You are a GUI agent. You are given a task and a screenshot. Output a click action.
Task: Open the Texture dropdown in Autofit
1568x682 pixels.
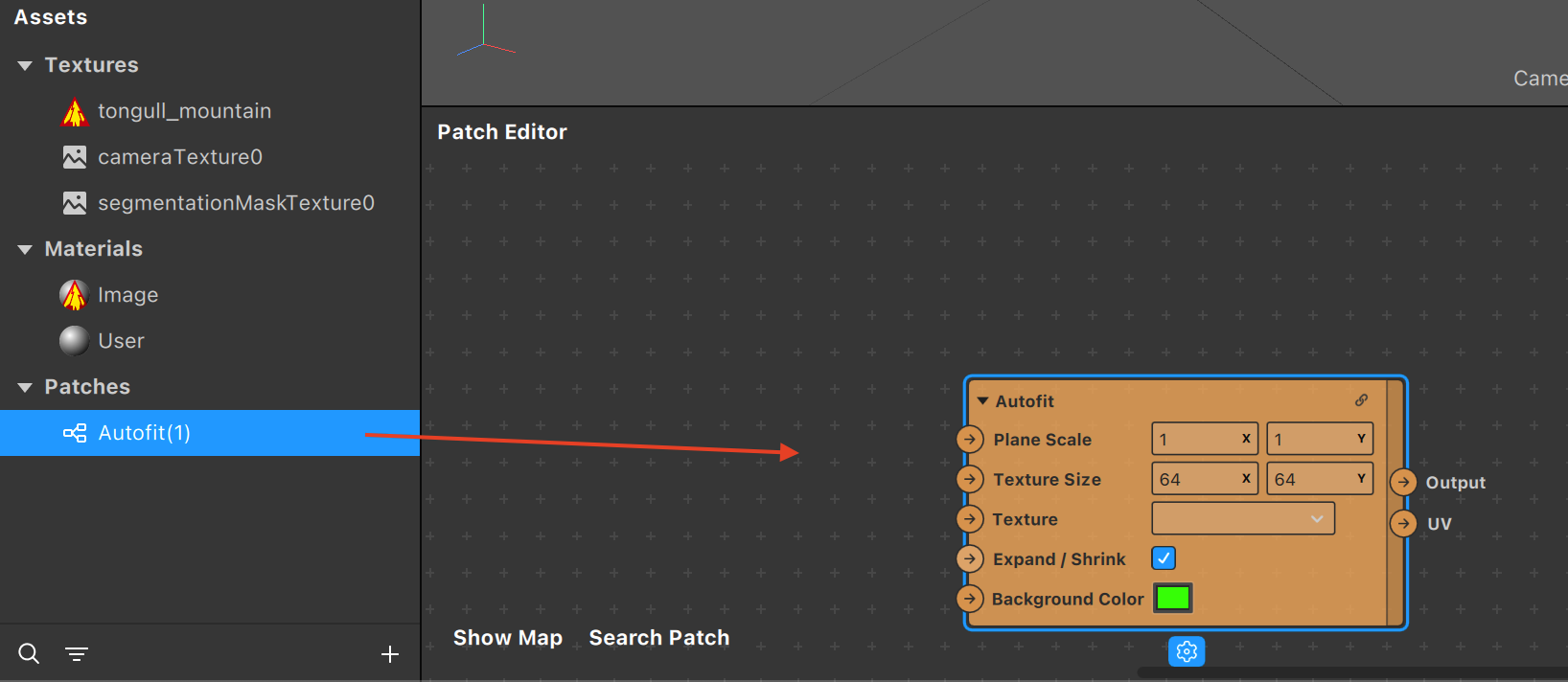[x=1243, y=518]
